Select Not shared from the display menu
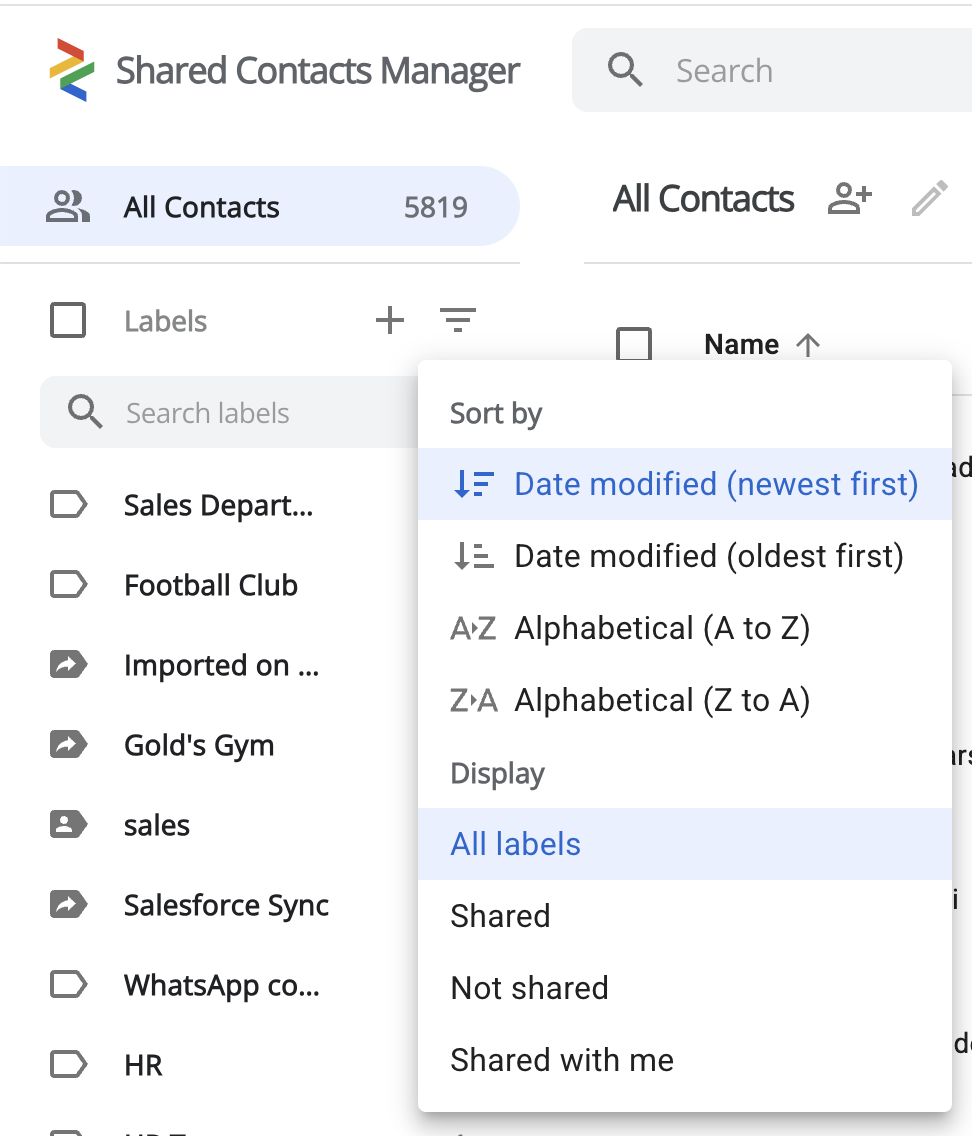This screenshot has width=972, height=1136. (x=528, y=988)
